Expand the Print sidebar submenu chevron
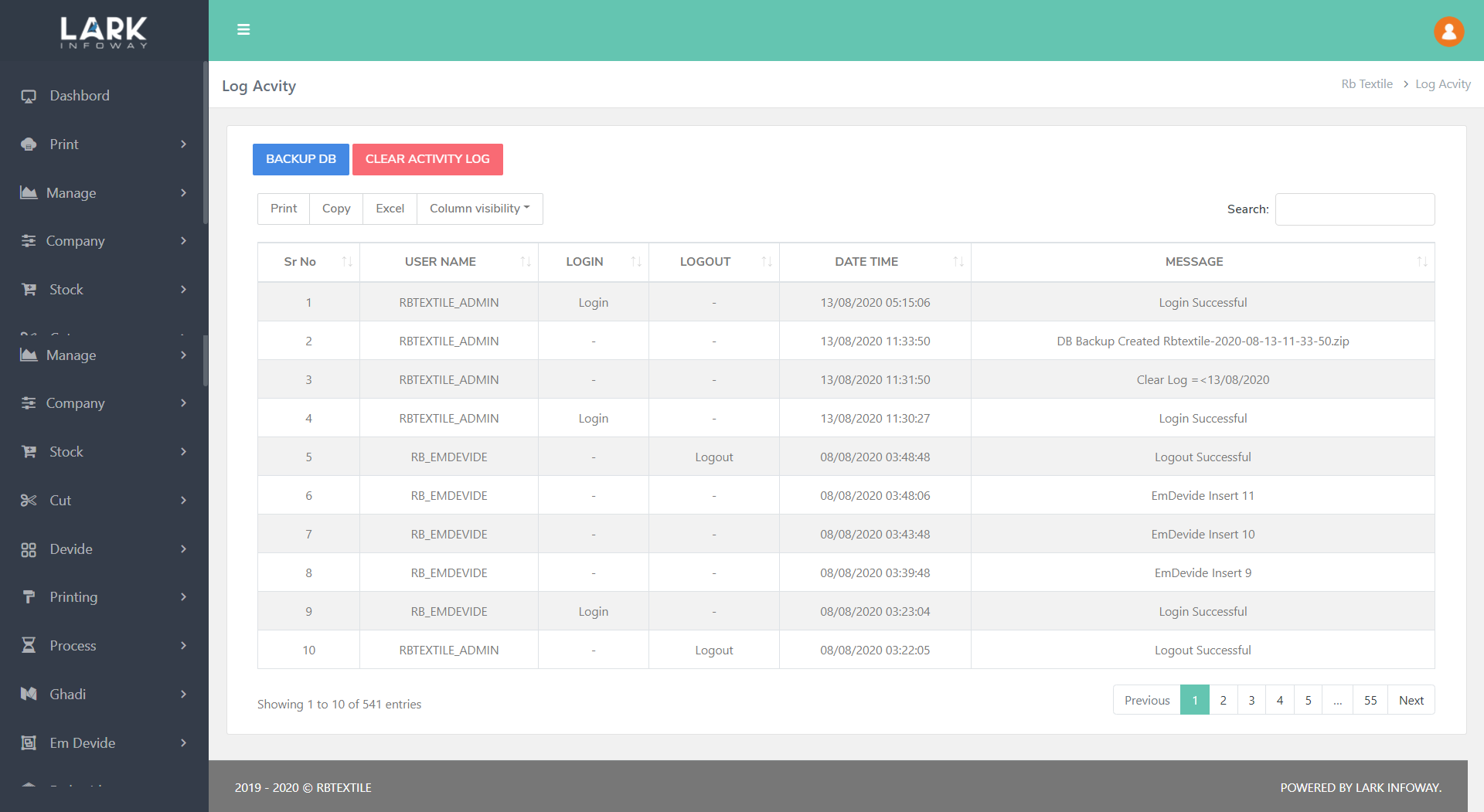Viewport: 1484px width, 812px height. pyautogui.click(x=183, y=144)
